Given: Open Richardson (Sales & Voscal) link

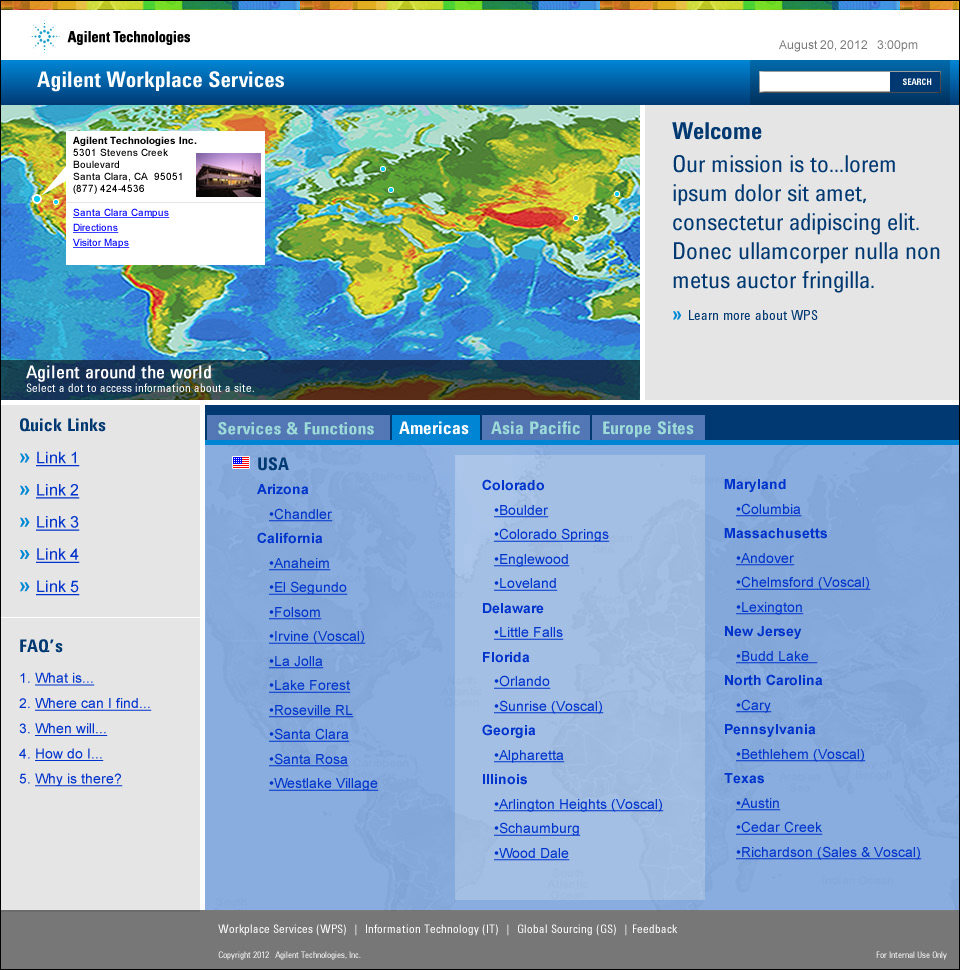Looking at the screenshot, I should tap(828, 852).
